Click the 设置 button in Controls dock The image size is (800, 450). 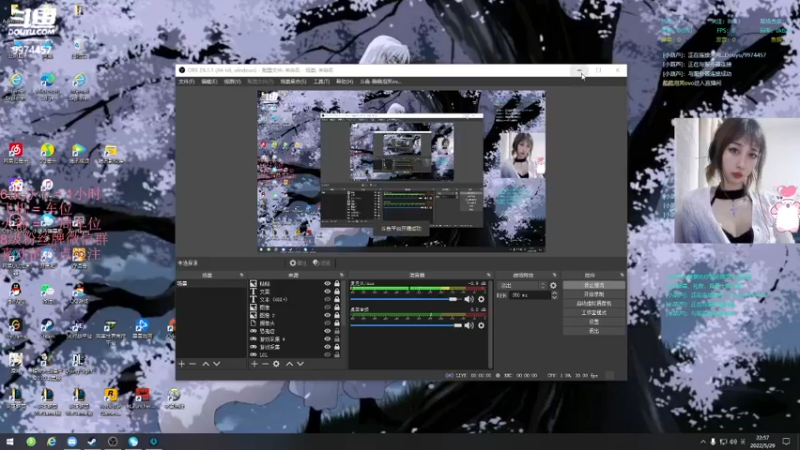click(x=594, y=322)
